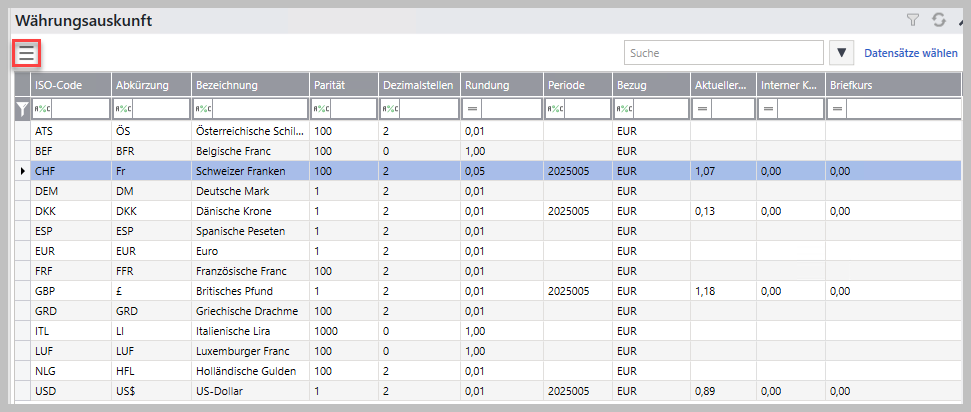
Task: Open the Dezimalstellen filter operator icon
Action: point(390,109)
